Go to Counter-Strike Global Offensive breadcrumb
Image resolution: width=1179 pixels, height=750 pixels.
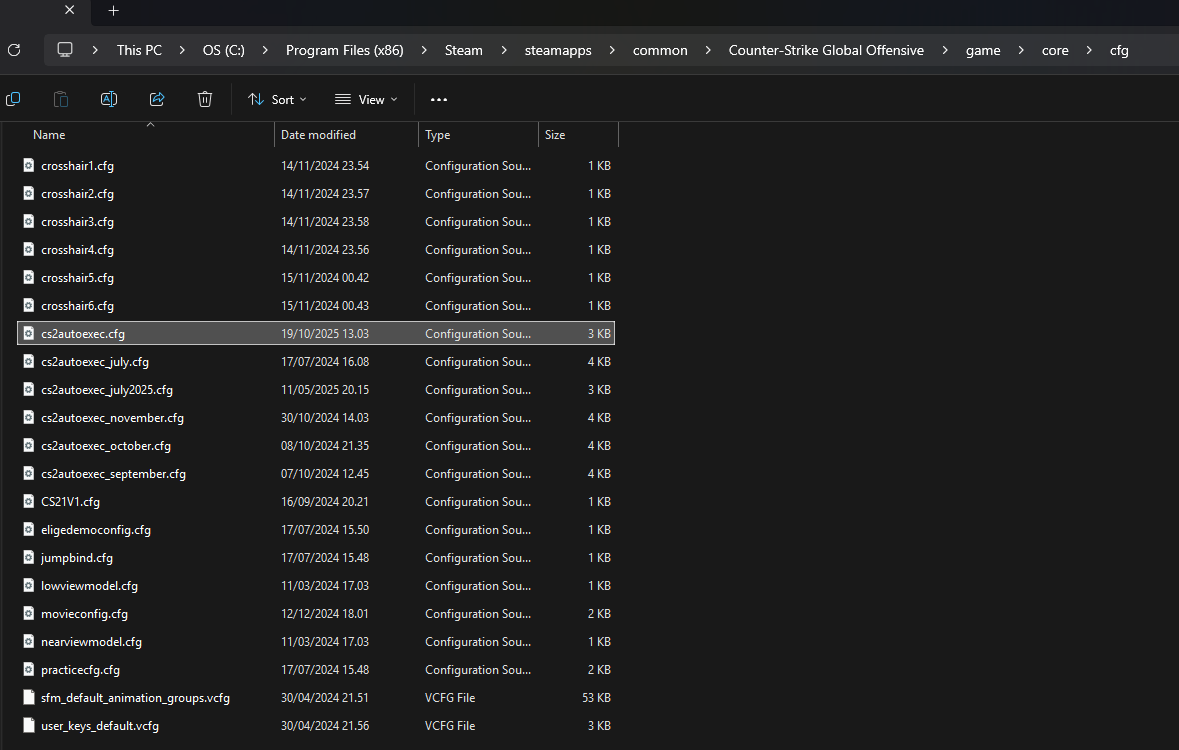point(826,50)
